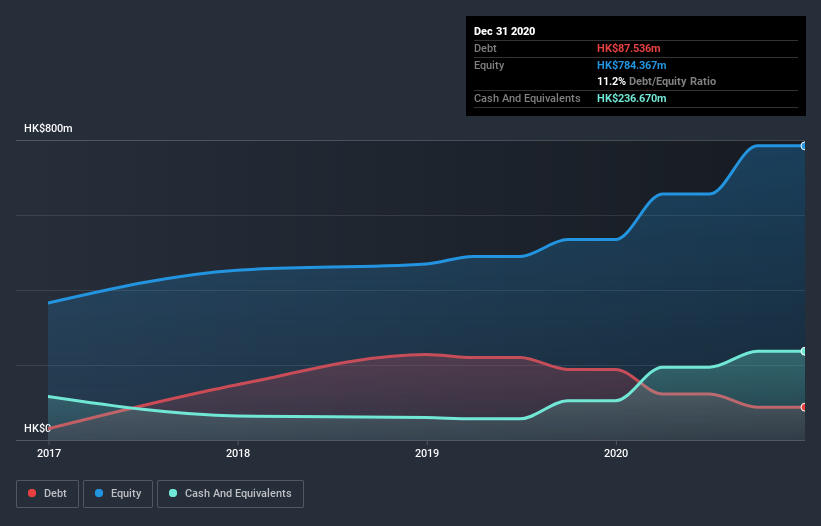Image resolution: width=821 pixels, height=526 pixels.
Task: Click the Cash end-point marker
Action: pos(804,351)
